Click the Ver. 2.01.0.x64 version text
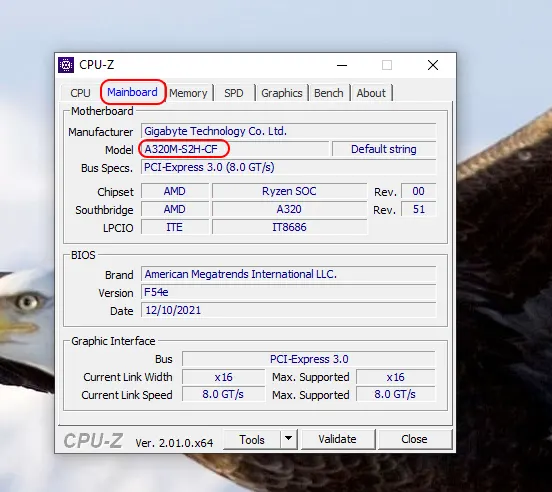This screenshot has height=492, width=552. pyautogui.click(x=174, y=442)
